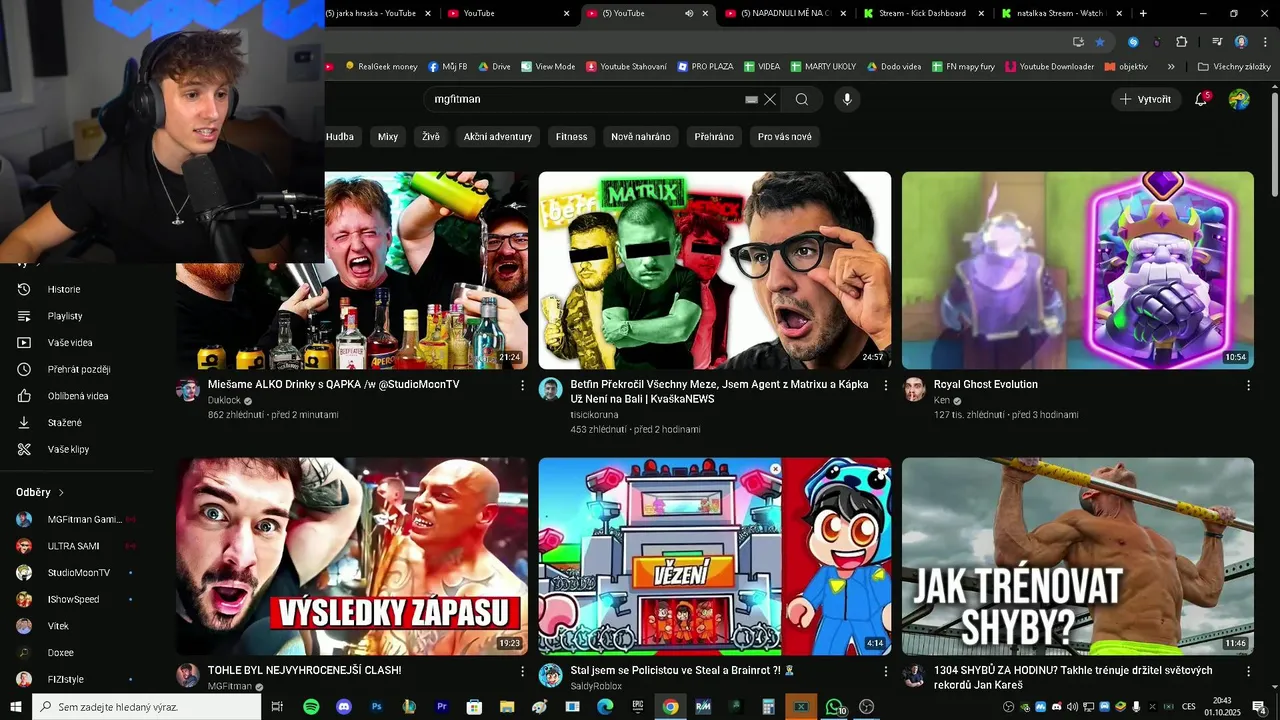Select the Hudba filter chip
The height and width of the screenshot is (720, 1280).
pyautogui.click(x=340, y=136)
